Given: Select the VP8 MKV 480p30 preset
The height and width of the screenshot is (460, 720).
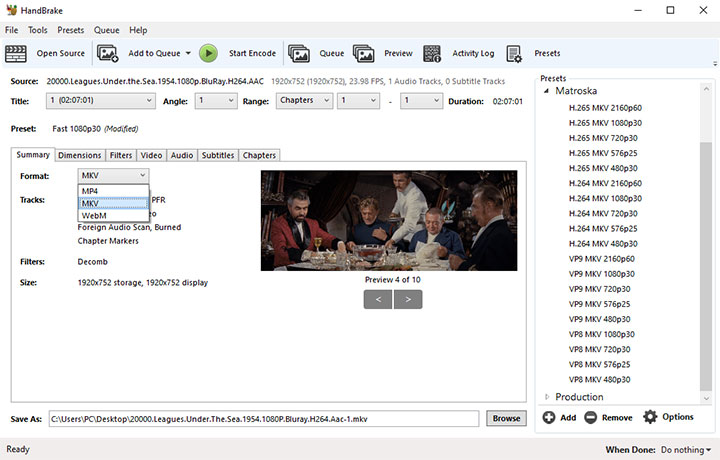Looking at the screenshot, I should click(x=599, y=380).
